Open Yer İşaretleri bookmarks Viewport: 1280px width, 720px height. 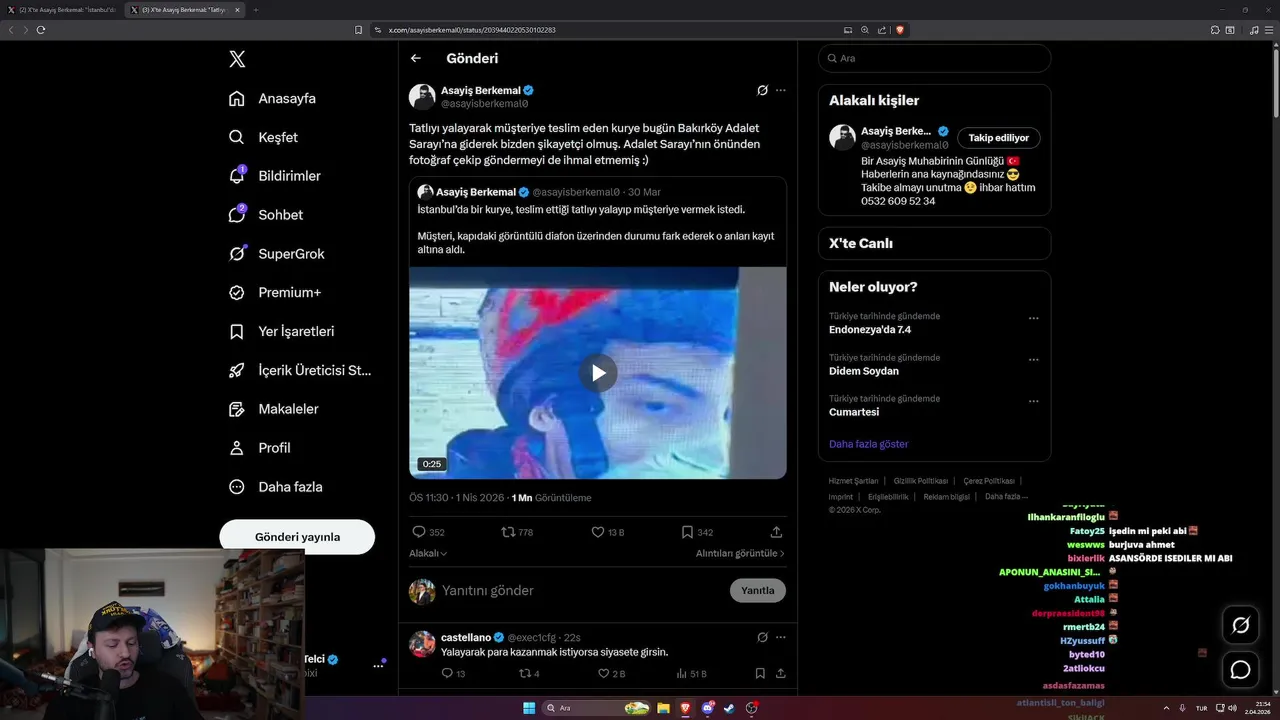click(x=282, y=331)
